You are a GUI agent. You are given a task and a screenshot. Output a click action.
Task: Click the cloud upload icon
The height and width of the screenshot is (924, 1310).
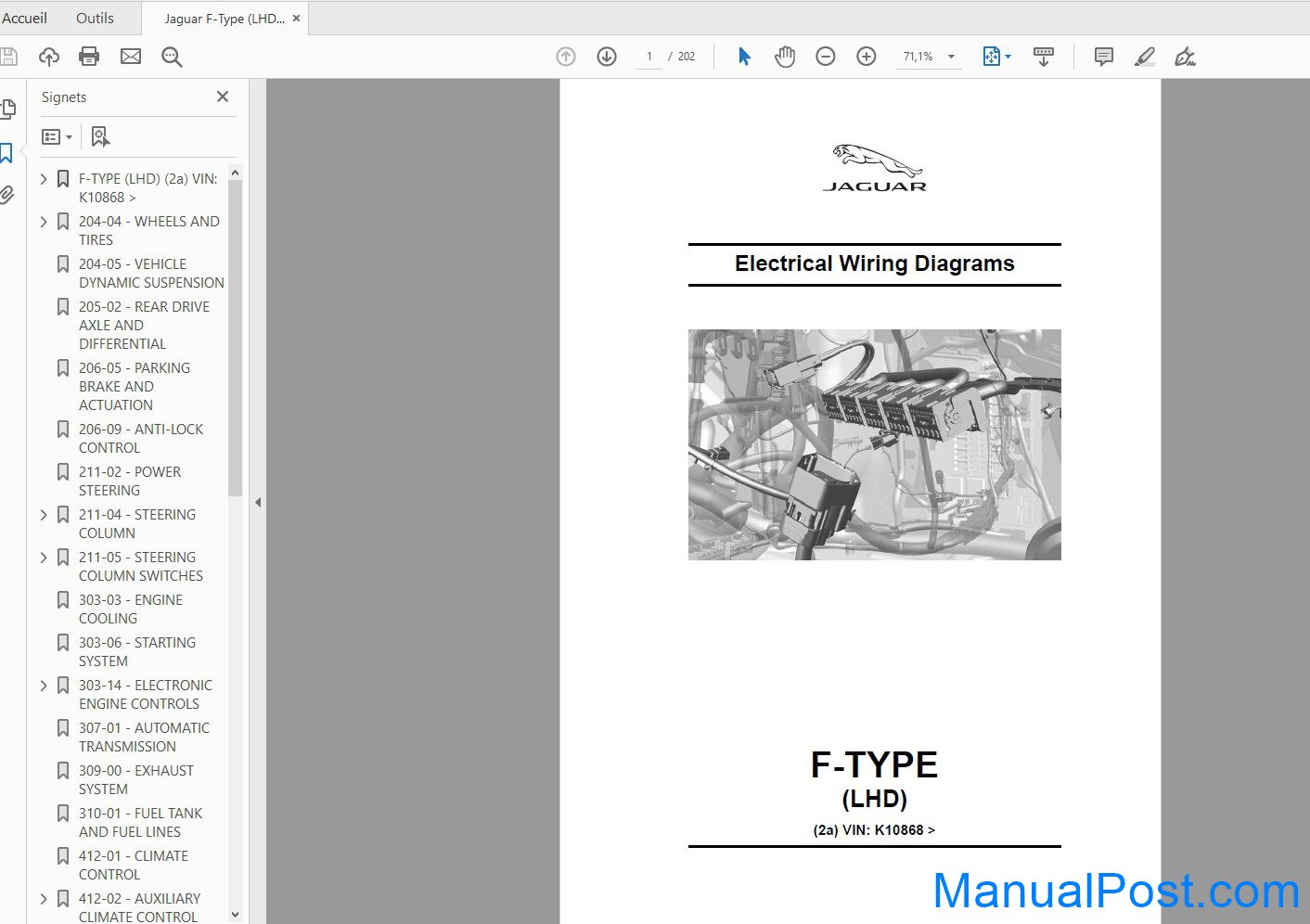click(49, 57)
